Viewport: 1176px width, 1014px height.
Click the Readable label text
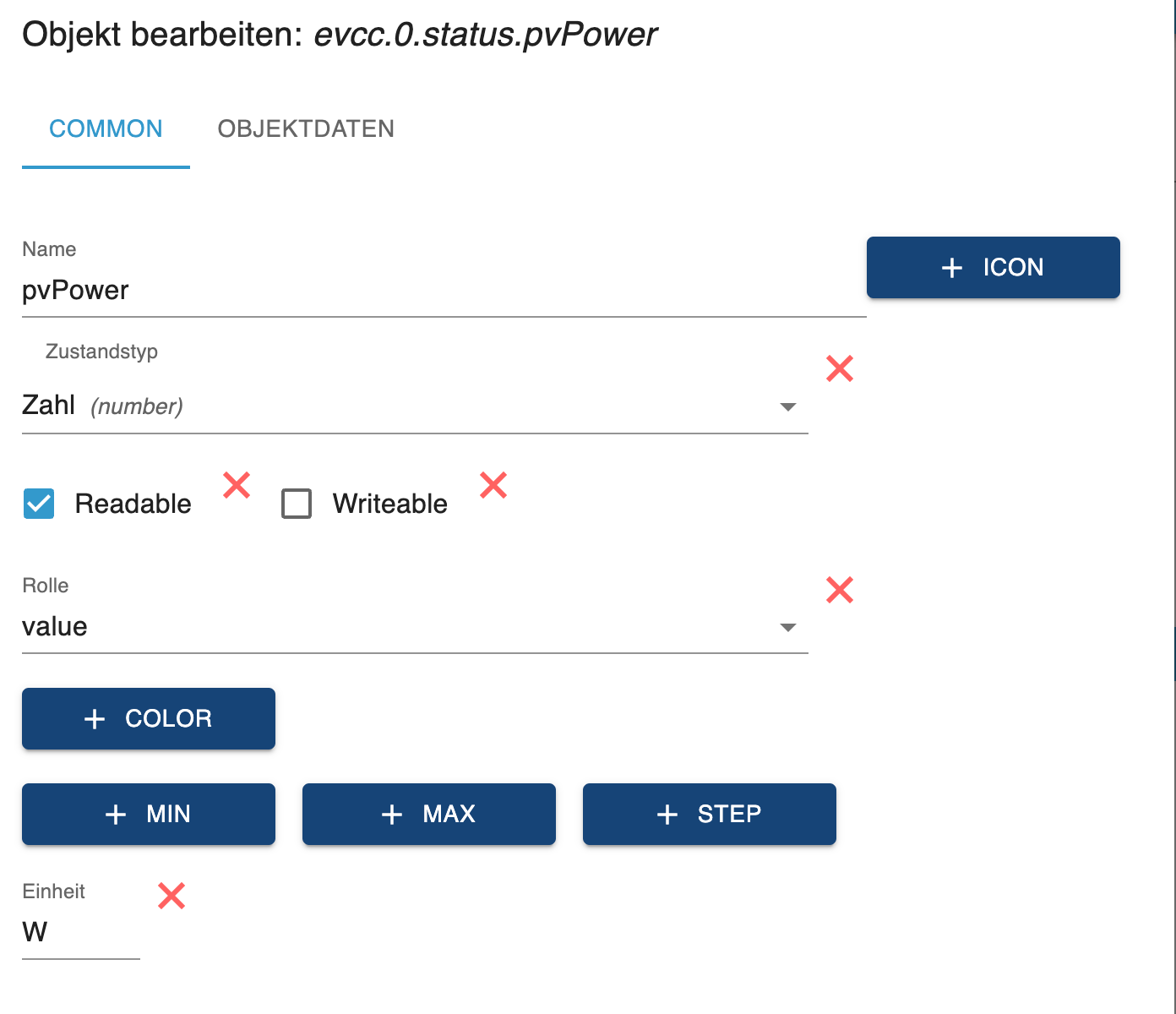click(x=133, y=504)
